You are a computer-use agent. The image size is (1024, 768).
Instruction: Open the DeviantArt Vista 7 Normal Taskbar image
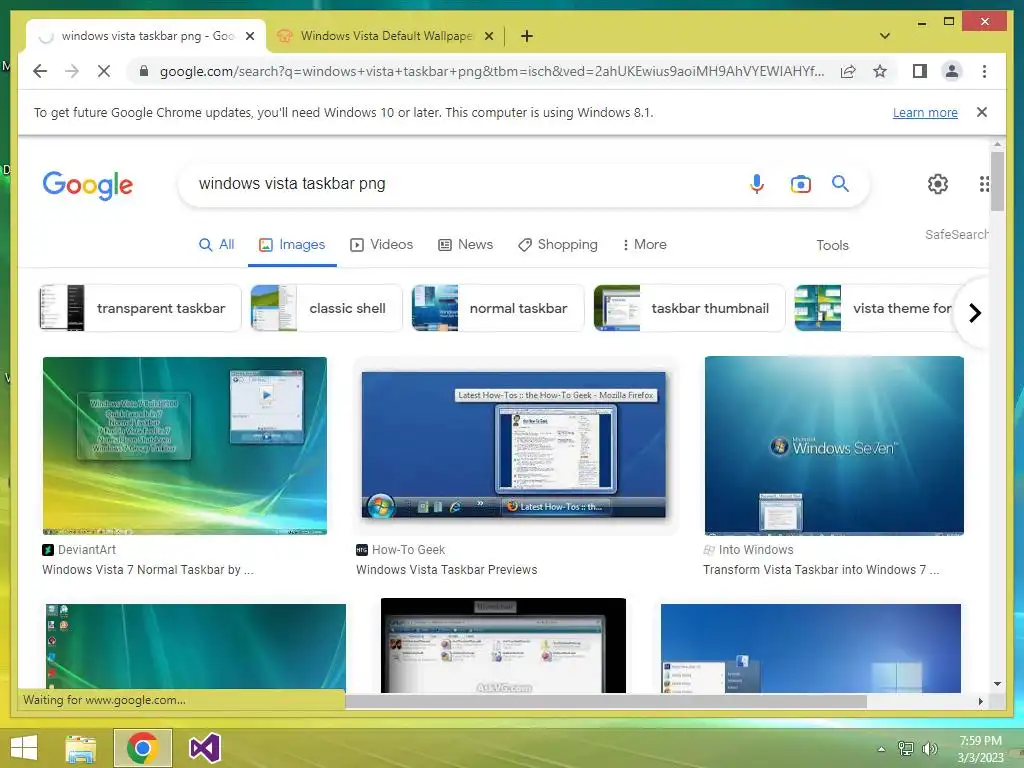click(185, 445)
